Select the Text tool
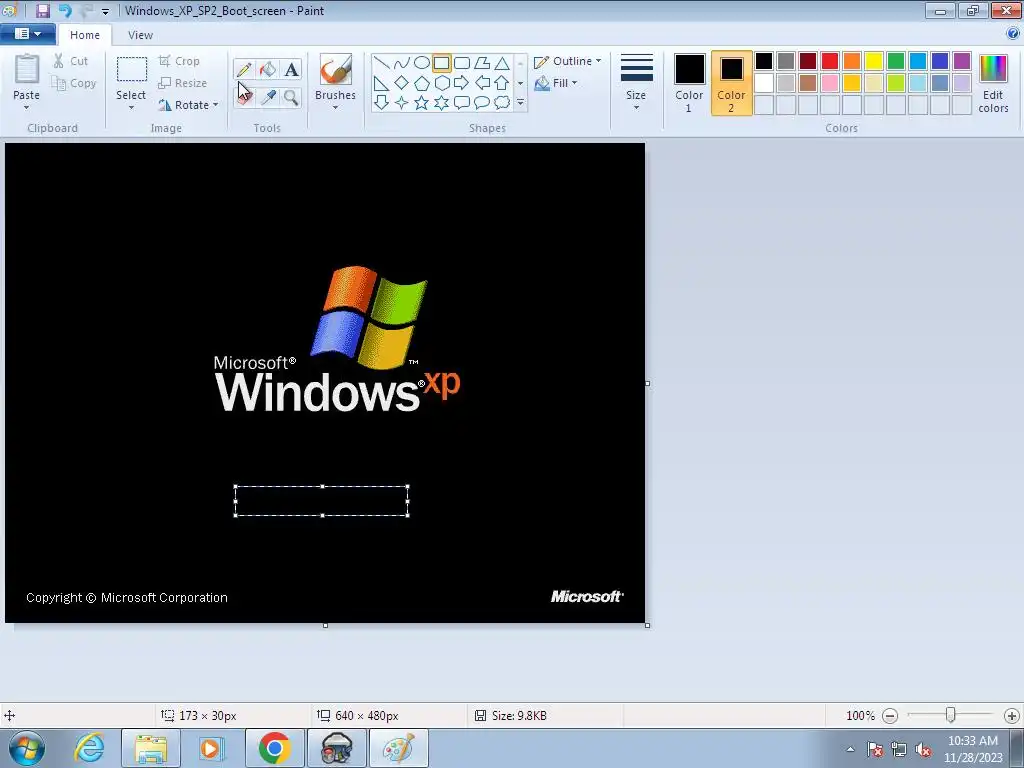Viewport: 1024px width, 768px height. pos(291,69)
